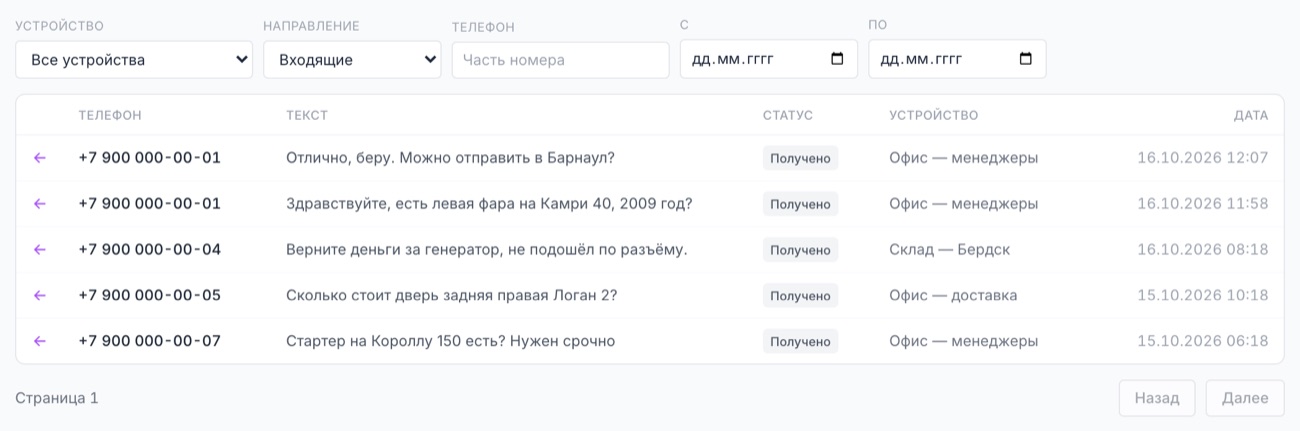Click message "Отлично, беру. Можно отправить в Барнаул?"
The width and height of the screenshot is (1300, 431).
coord(450,158)
